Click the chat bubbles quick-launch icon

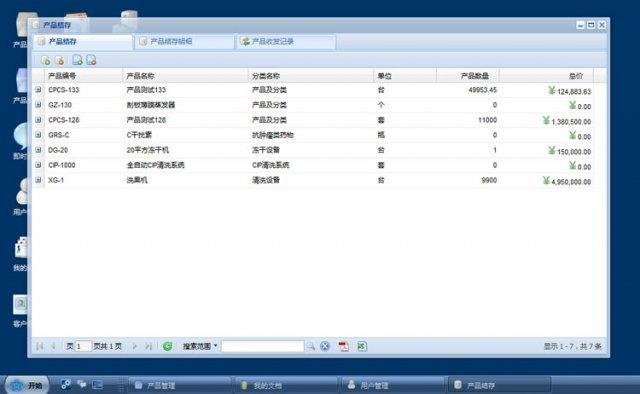tap(82, 384)
